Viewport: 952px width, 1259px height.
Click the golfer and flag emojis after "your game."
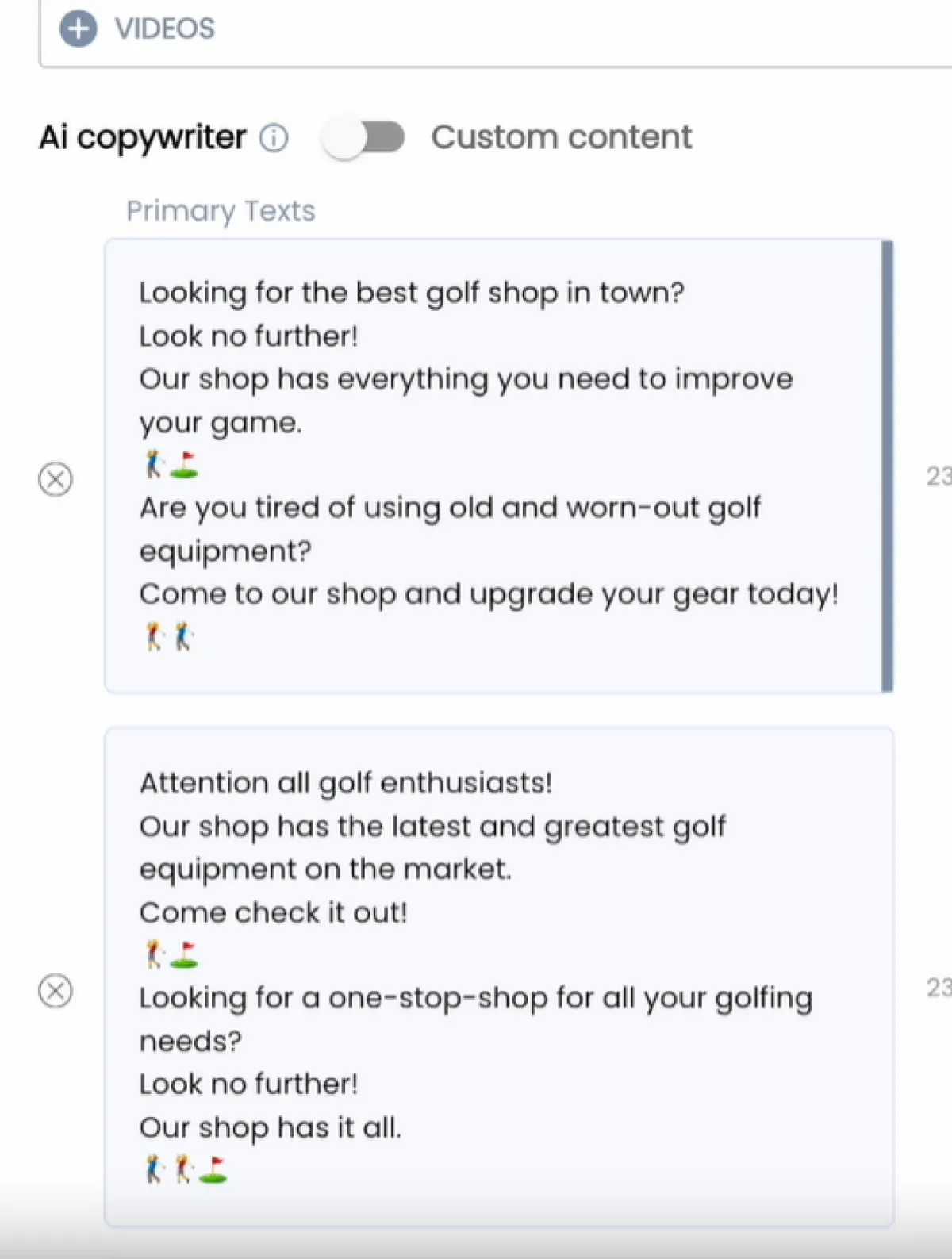tap(171, 465)
